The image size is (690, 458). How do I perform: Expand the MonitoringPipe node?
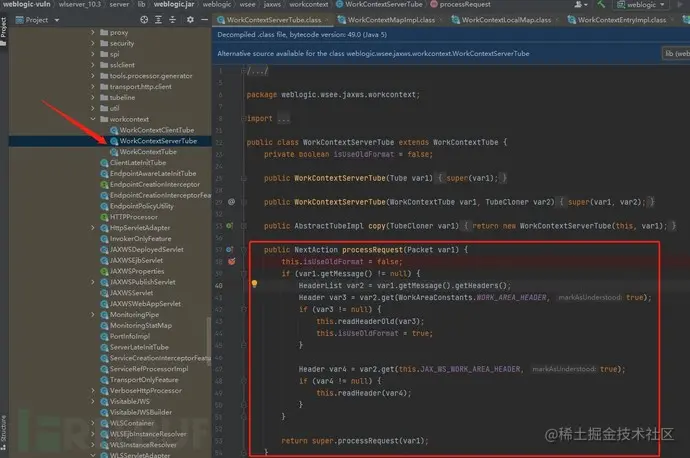[92, 314]
